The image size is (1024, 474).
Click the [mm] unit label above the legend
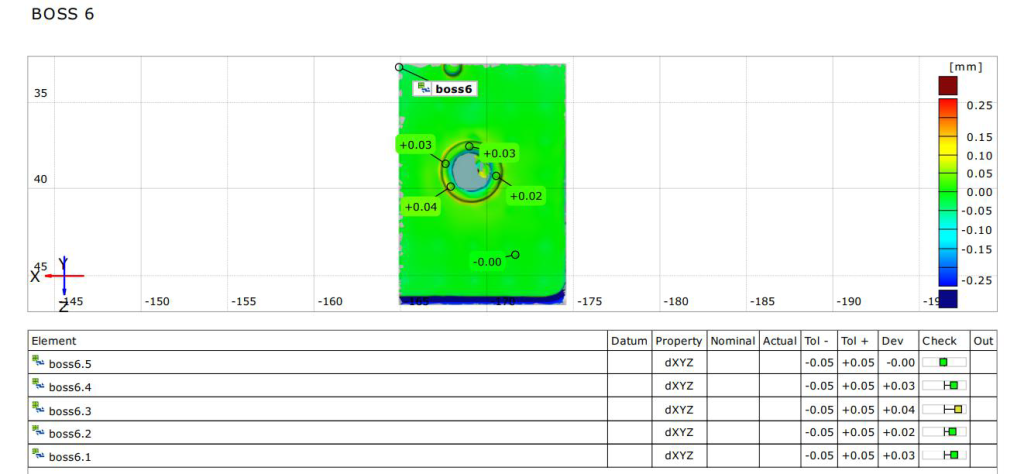[965, 67]
